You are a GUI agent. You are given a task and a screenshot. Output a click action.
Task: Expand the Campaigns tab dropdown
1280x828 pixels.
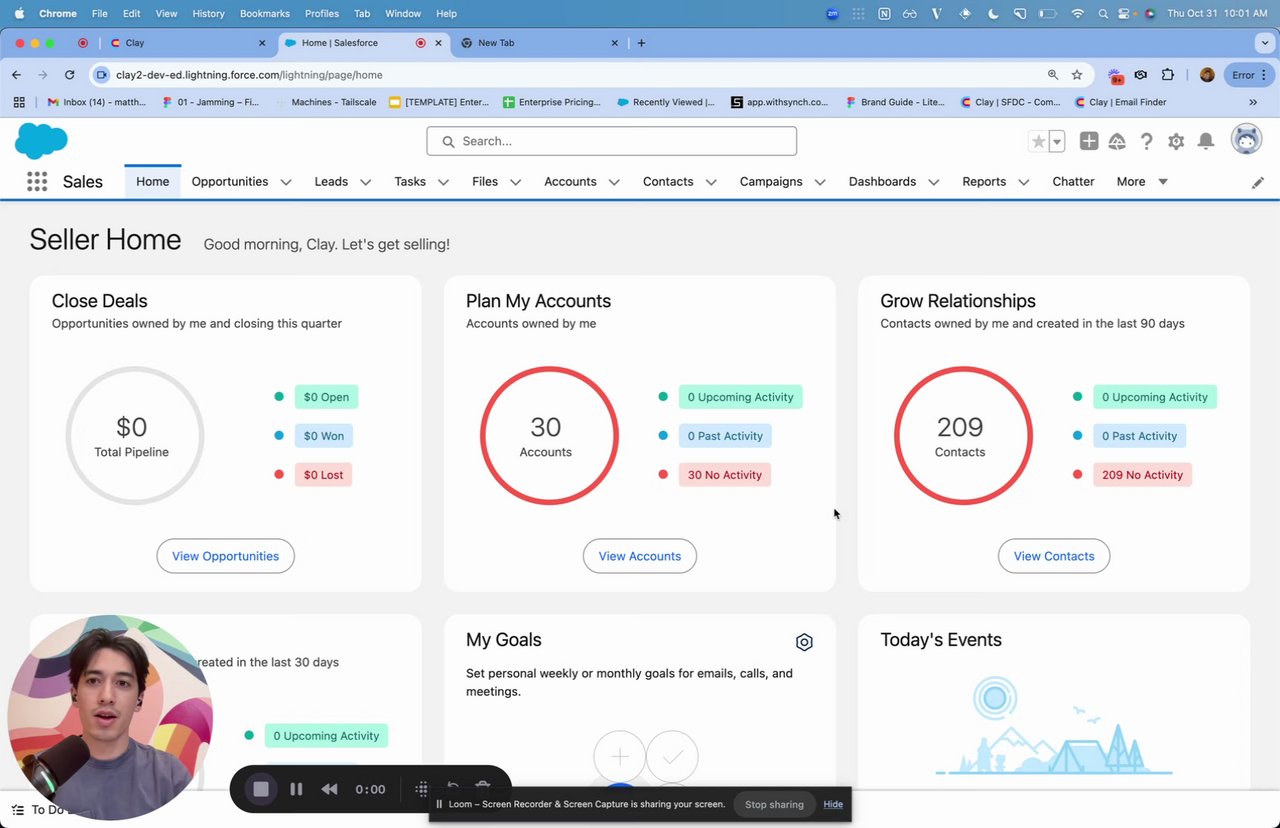(x=820, y=182)
